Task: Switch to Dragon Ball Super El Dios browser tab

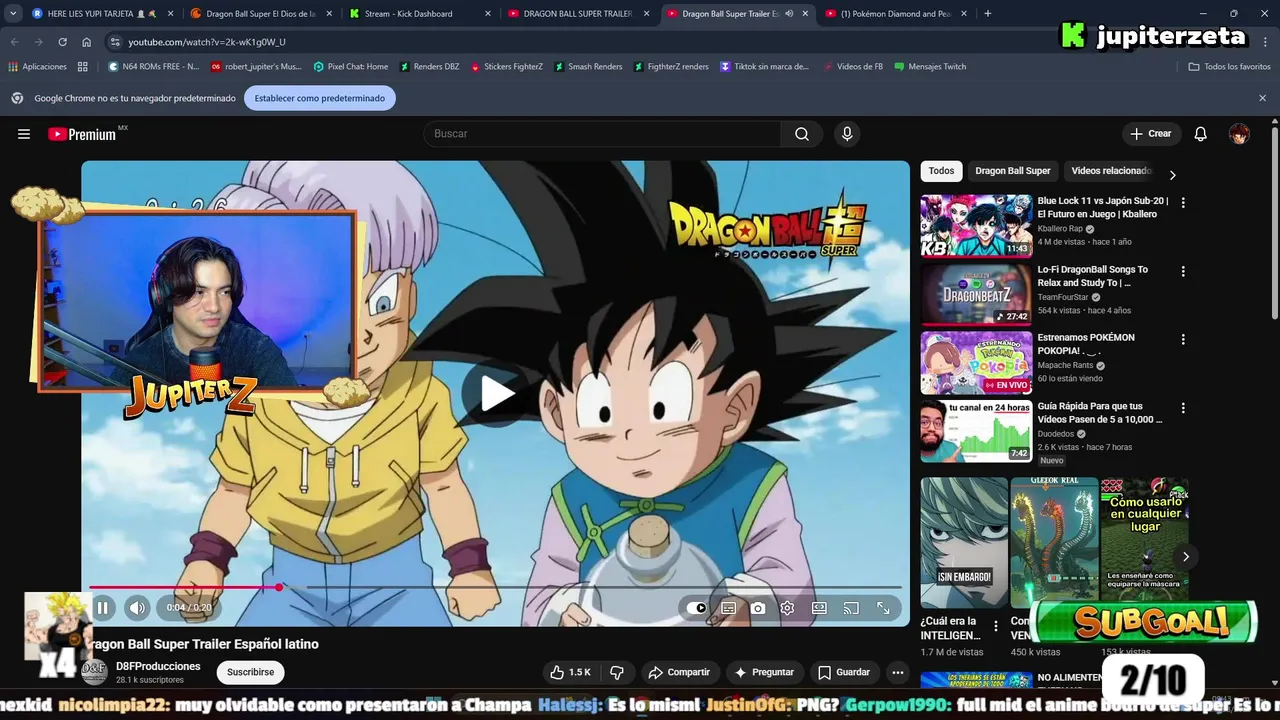Action: point(261,14)
